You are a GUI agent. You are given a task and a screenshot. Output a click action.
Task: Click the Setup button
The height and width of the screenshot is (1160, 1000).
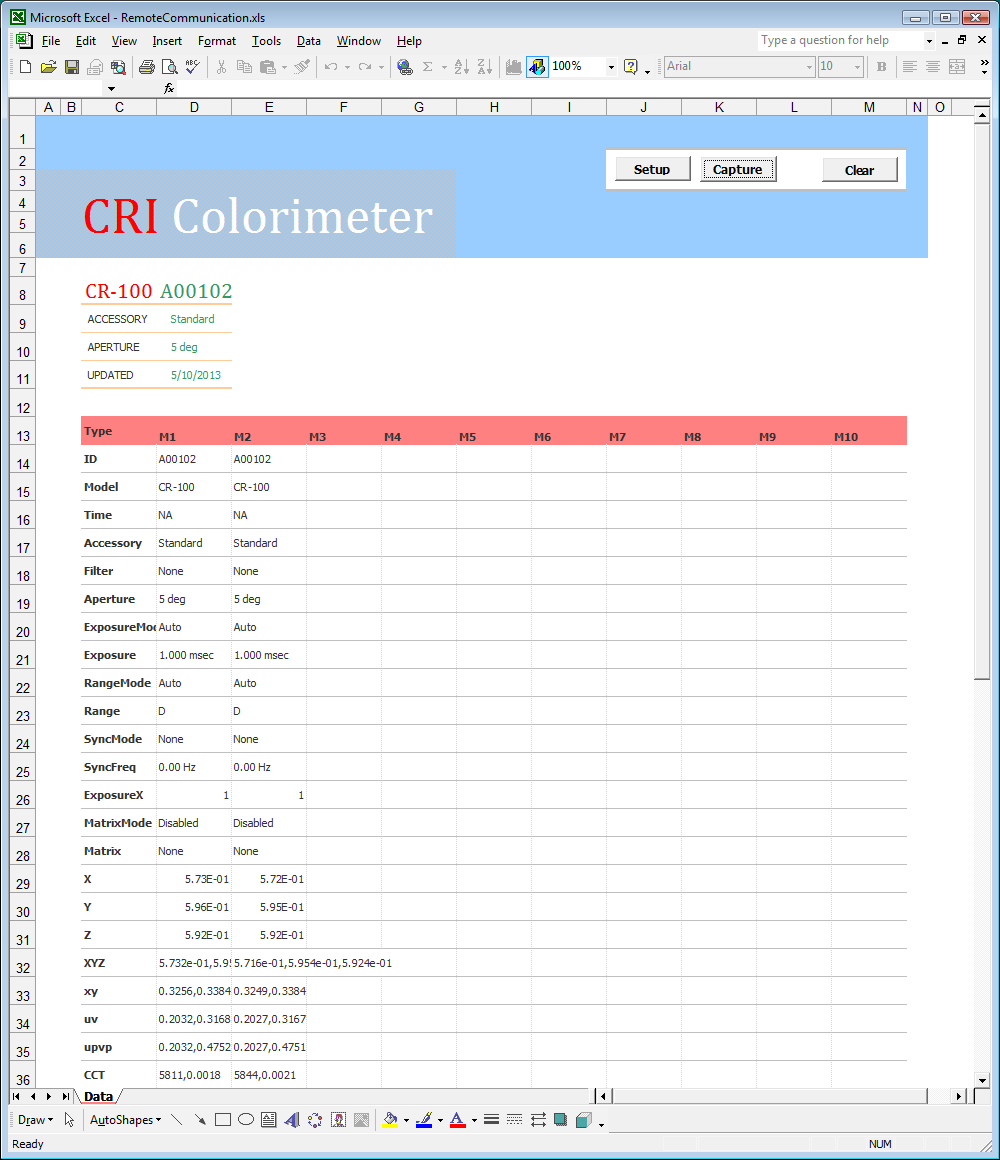(x=652, y=169)
